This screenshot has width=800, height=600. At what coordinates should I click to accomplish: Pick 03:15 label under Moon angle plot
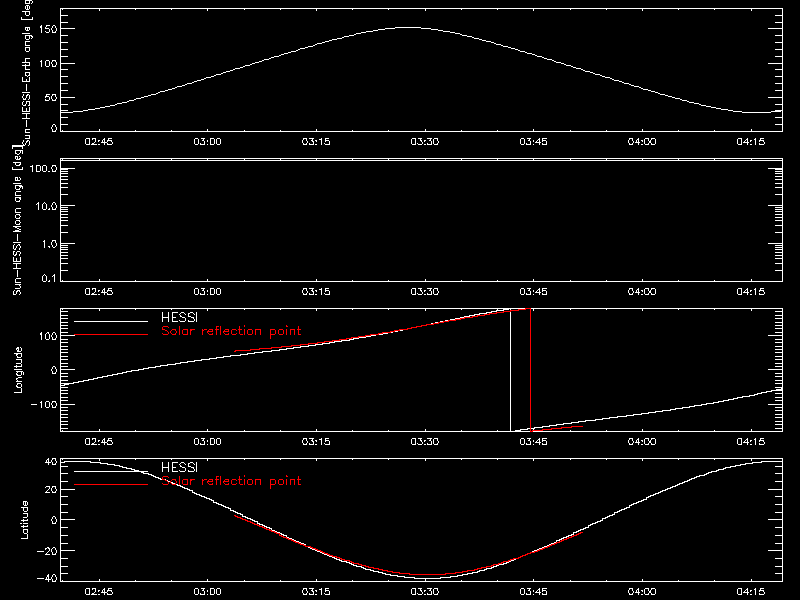316,292
